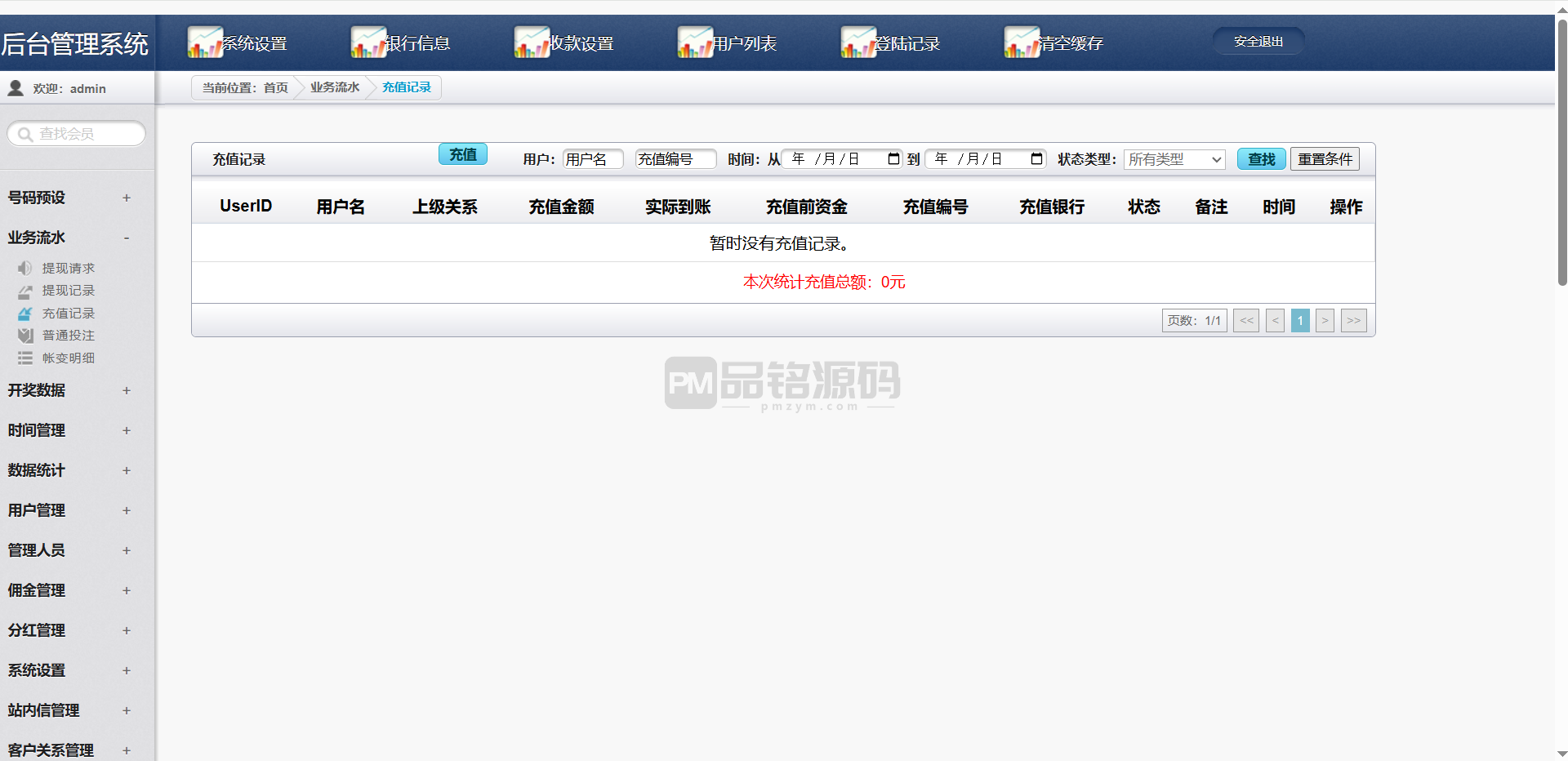Screen dimensions: 1568x761
Task: Expand the 数据统计 sidebar section
Action: (127, 470)
